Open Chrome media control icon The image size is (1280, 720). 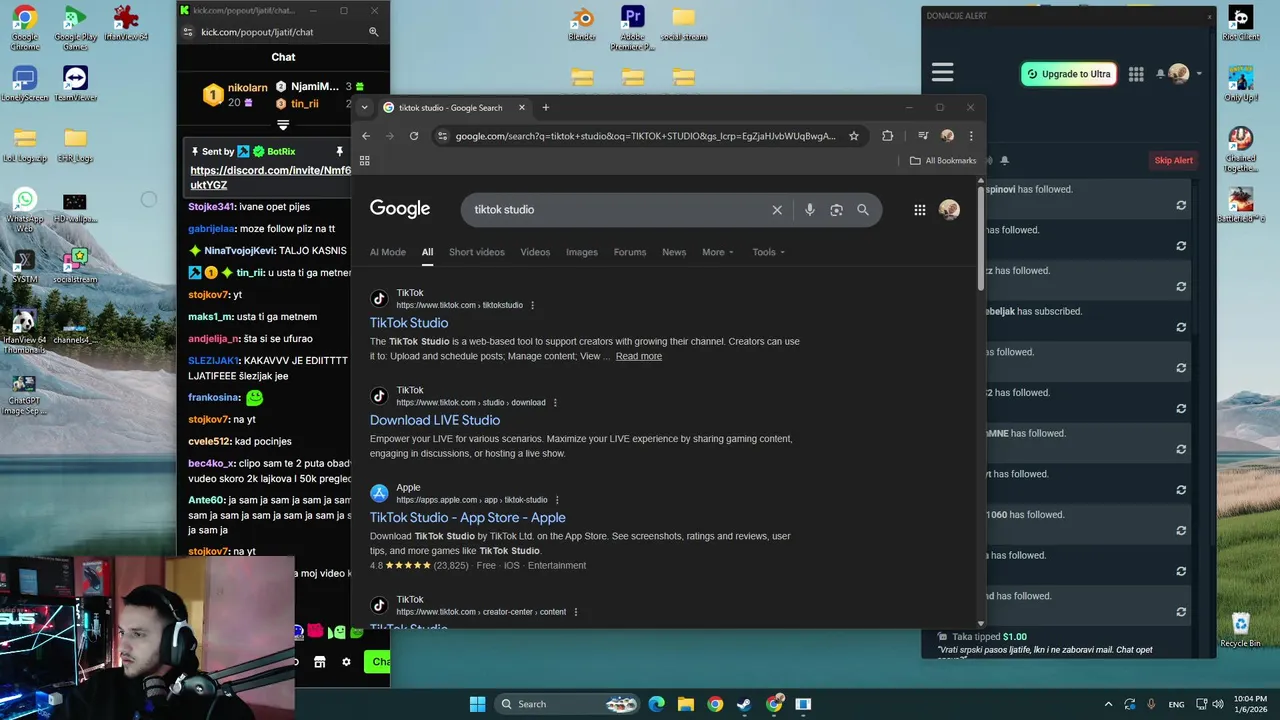[x=923, y=136]
